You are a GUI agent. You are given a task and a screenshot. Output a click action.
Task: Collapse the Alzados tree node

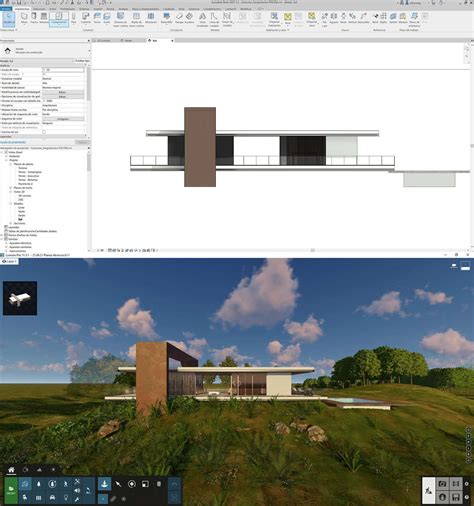click(11, 204)
